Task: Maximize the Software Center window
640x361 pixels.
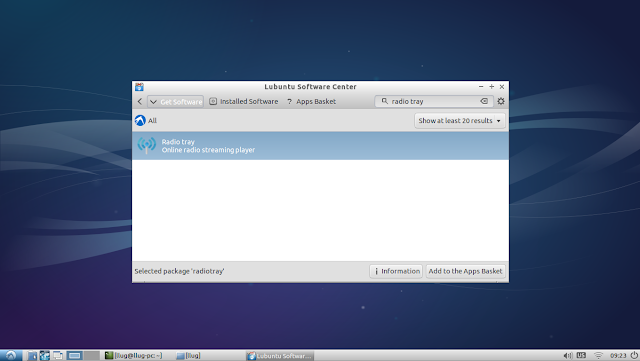Action: point(491,87)
